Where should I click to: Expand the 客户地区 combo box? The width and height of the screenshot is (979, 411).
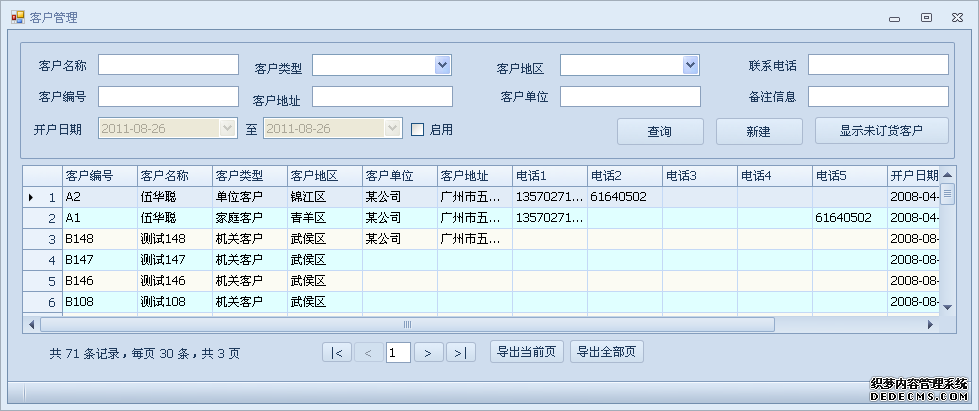[x=690, y=65]
